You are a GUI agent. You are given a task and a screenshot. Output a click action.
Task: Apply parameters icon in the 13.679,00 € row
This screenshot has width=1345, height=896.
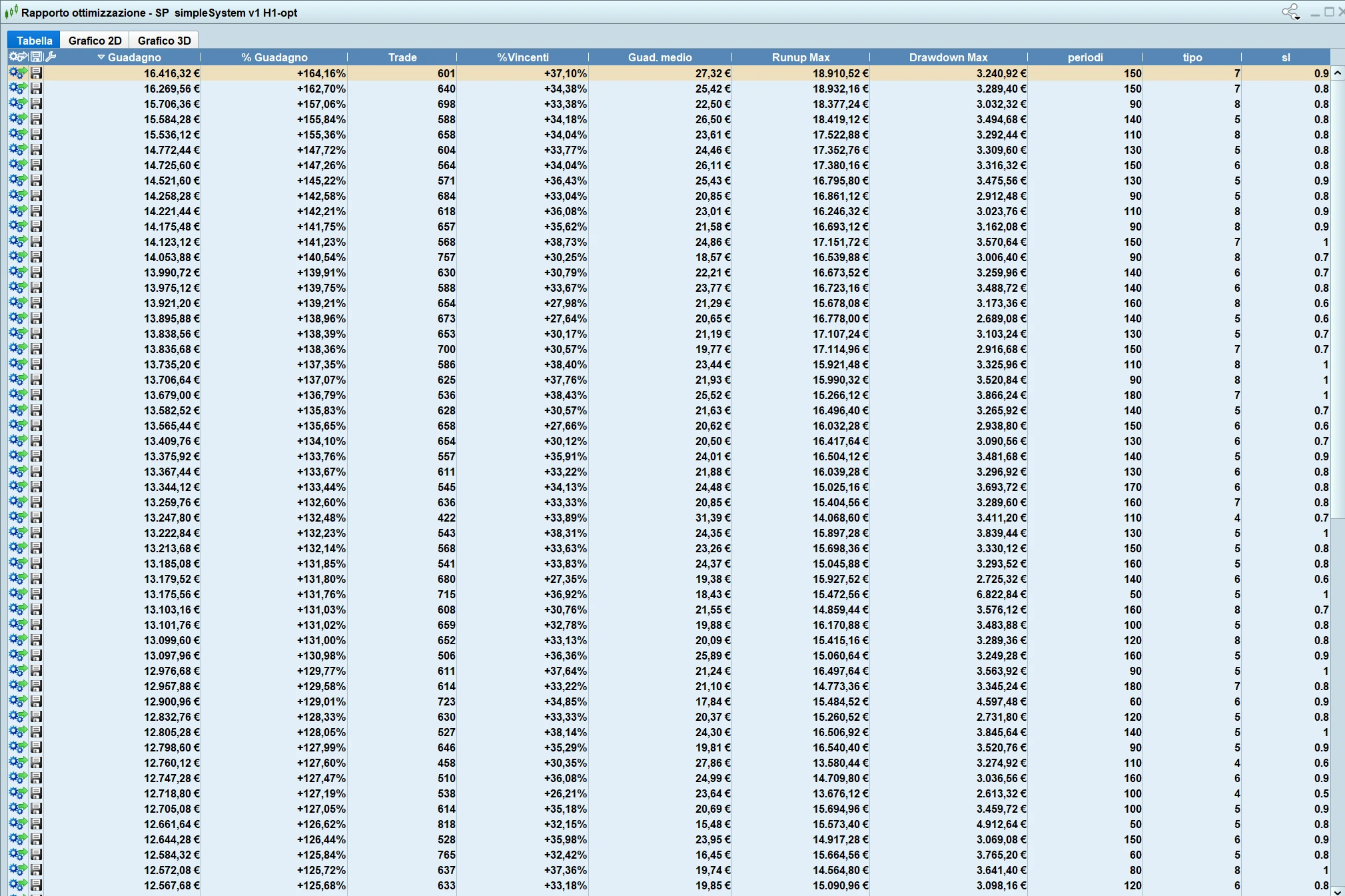tap(18, 395)
